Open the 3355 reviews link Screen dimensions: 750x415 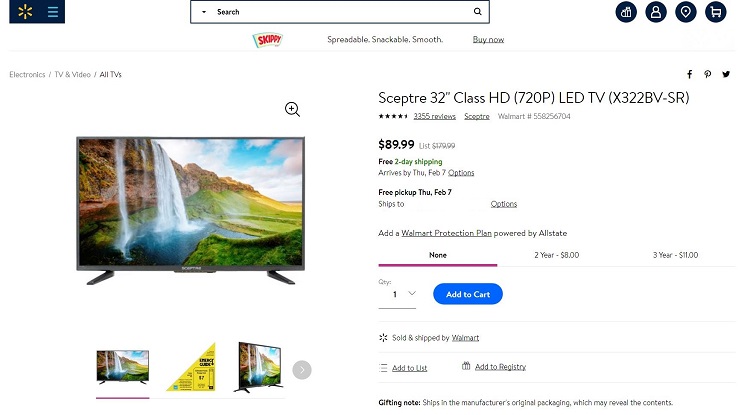(x=434, y=116)
